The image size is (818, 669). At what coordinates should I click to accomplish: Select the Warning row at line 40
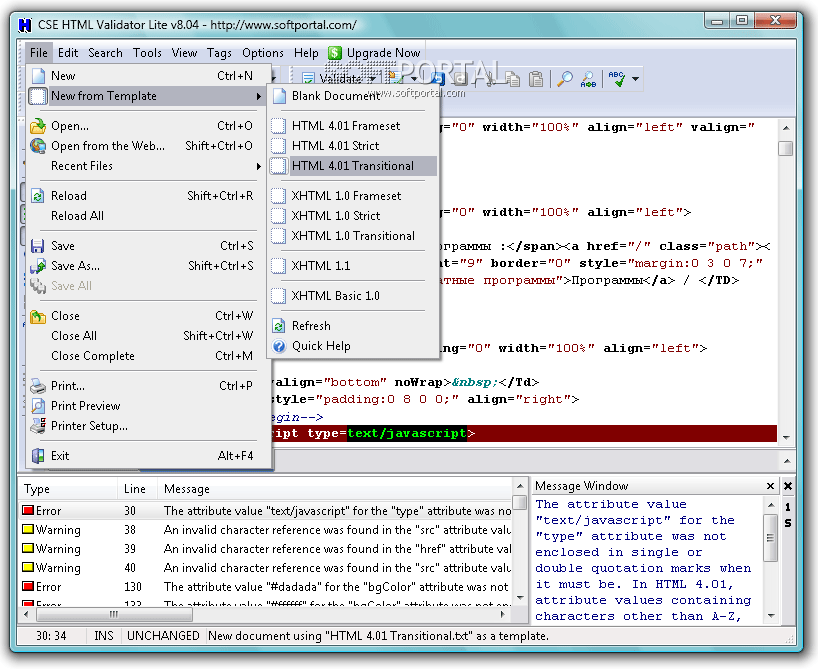(266, 568)
